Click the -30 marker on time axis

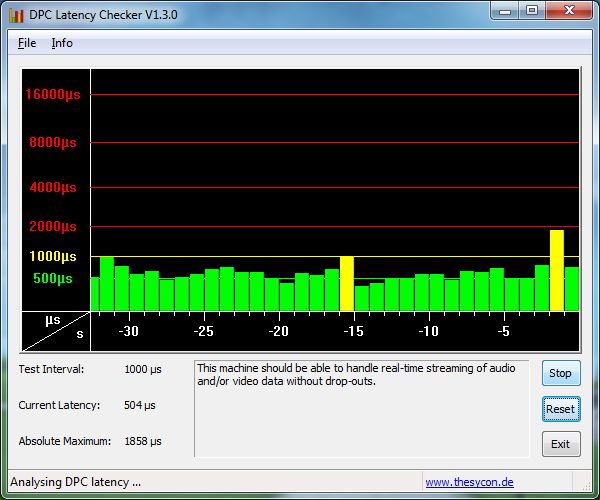coord(129,331)
